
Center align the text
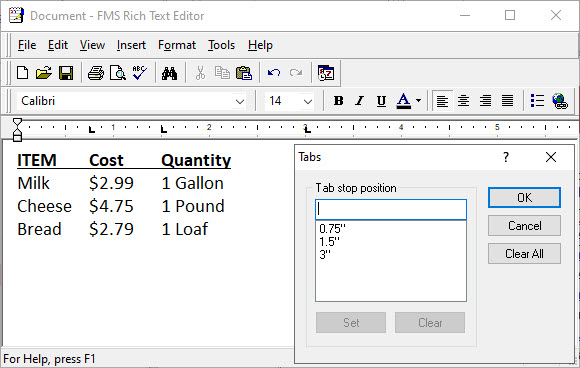point(463,101)
